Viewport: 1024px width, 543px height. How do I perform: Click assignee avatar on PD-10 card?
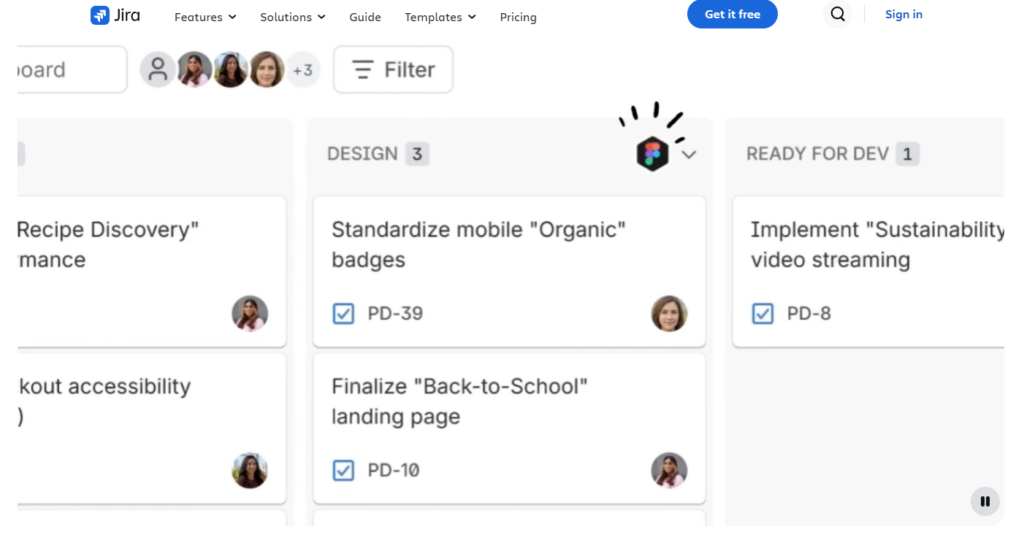[669, 470]
